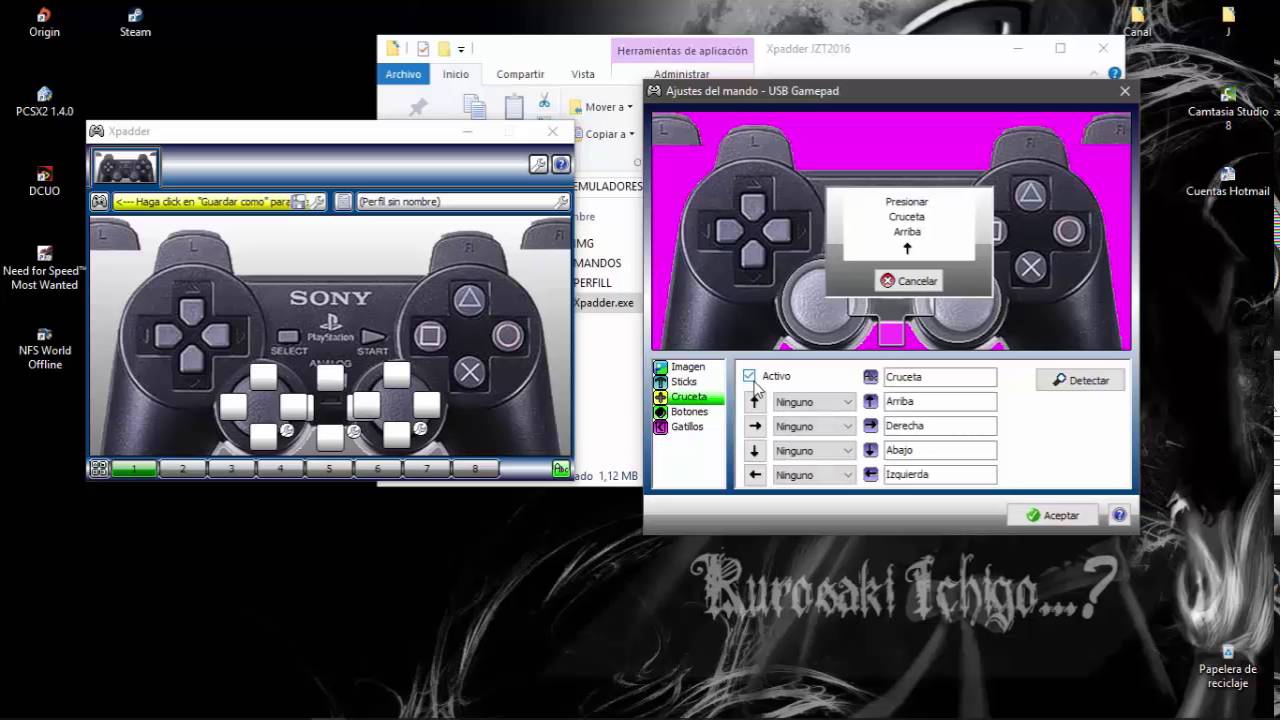Toggle the Activo checkbox
This screenshot has width=1280, height=720.
[x=749, y=376]
